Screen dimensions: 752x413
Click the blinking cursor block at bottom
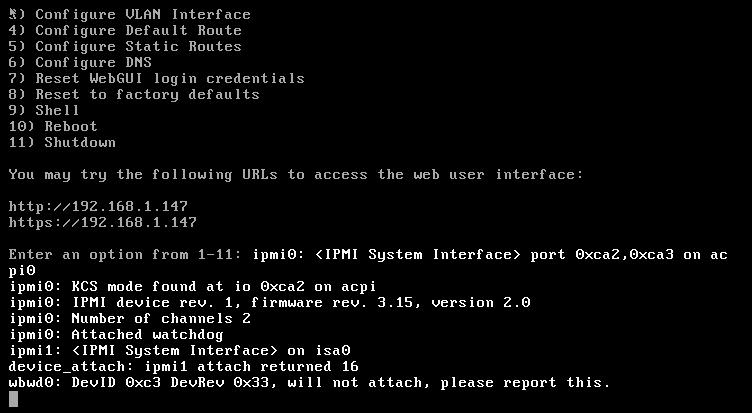click(13, 399)
